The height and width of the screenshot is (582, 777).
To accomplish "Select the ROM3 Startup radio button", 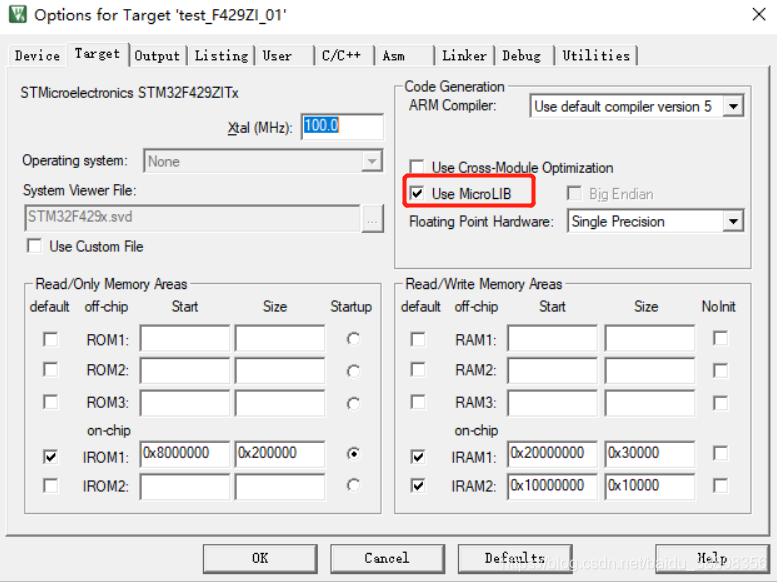I will tap(353, 403).
